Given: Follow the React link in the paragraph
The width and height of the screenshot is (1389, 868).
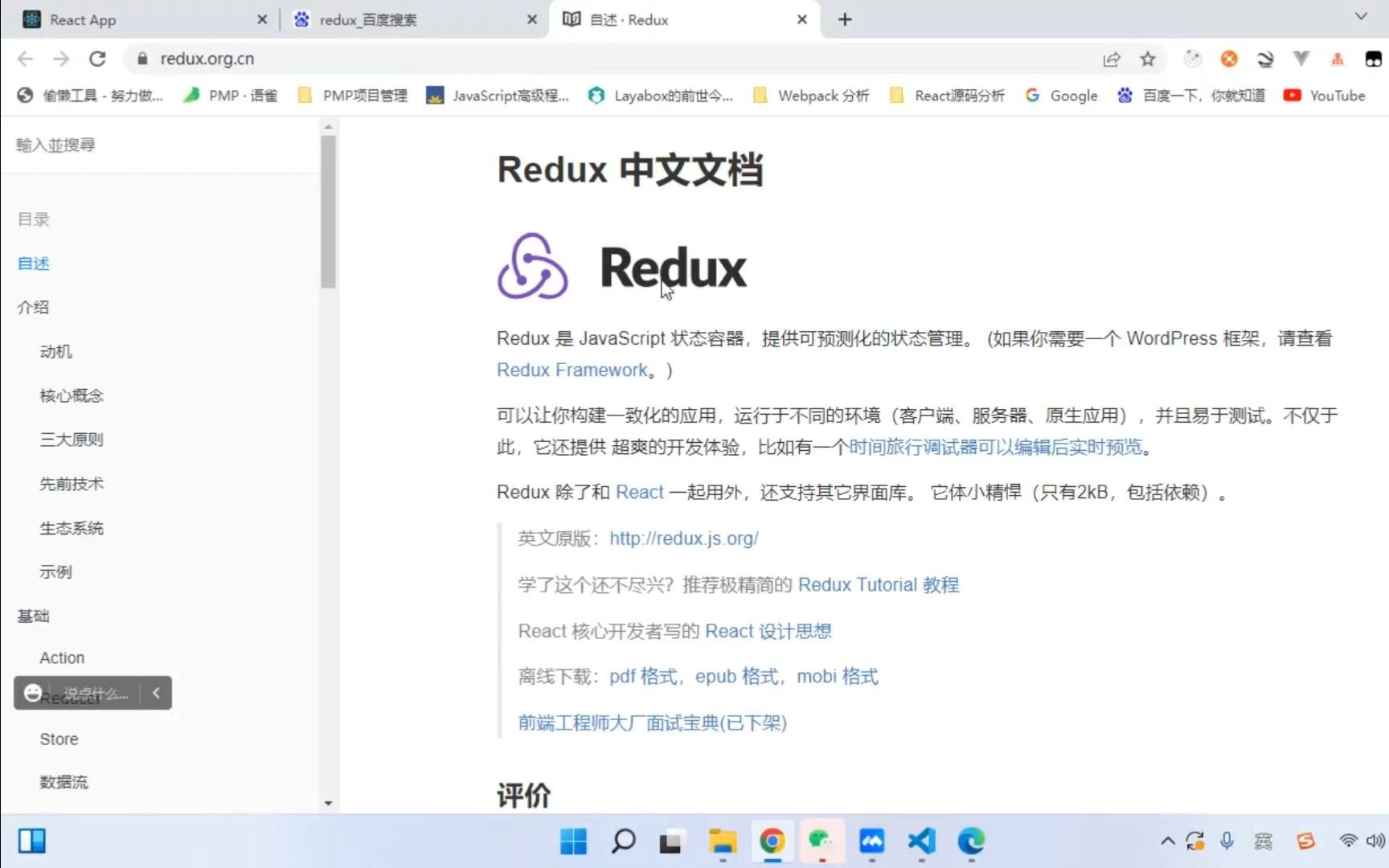Looking at the screenshot, I should (640, 492).
